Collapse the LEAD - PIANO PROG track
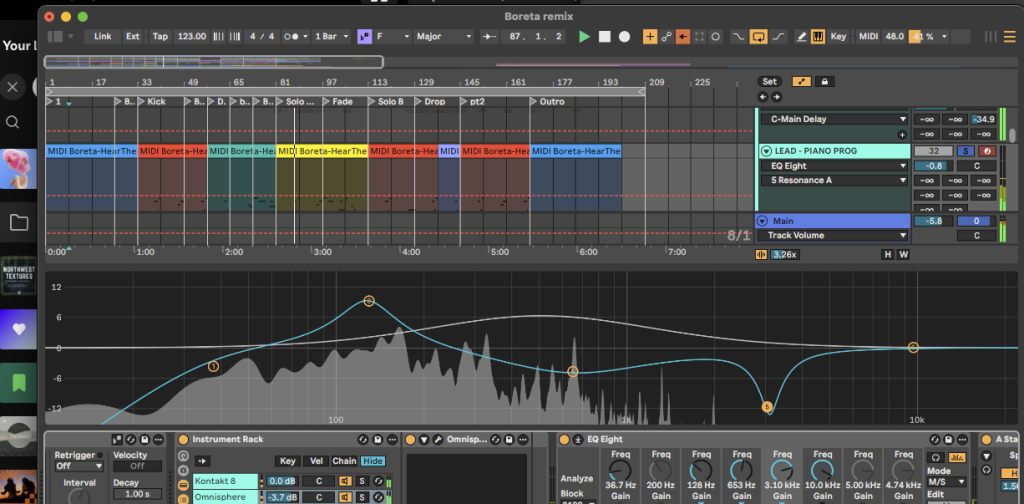1024x504 pixels. 765,151
